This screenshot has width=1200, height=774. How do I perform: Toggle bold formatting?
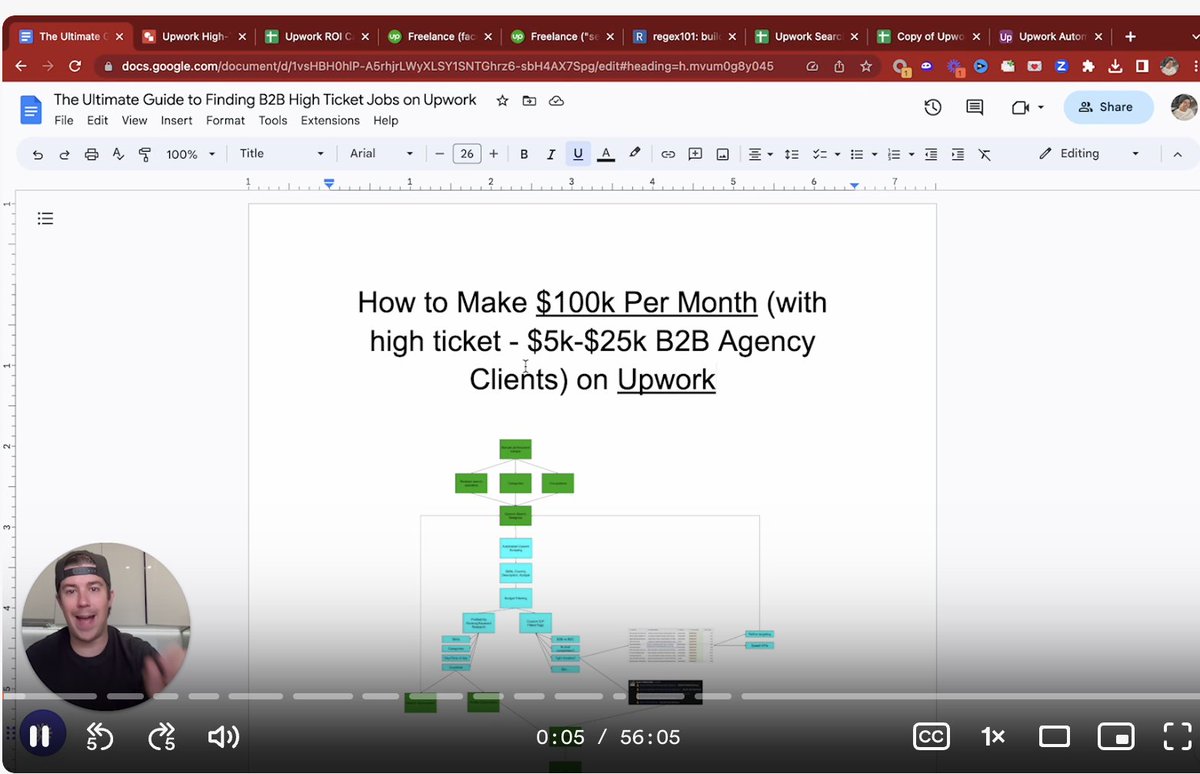524,154
